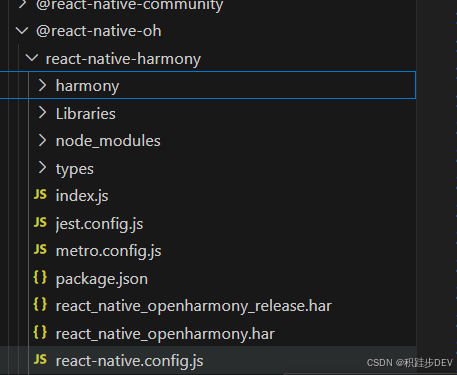Click braces icon beside react_native_openharmony_release.har
Screen dimensions: 457x375
click(x=40, y=305)
